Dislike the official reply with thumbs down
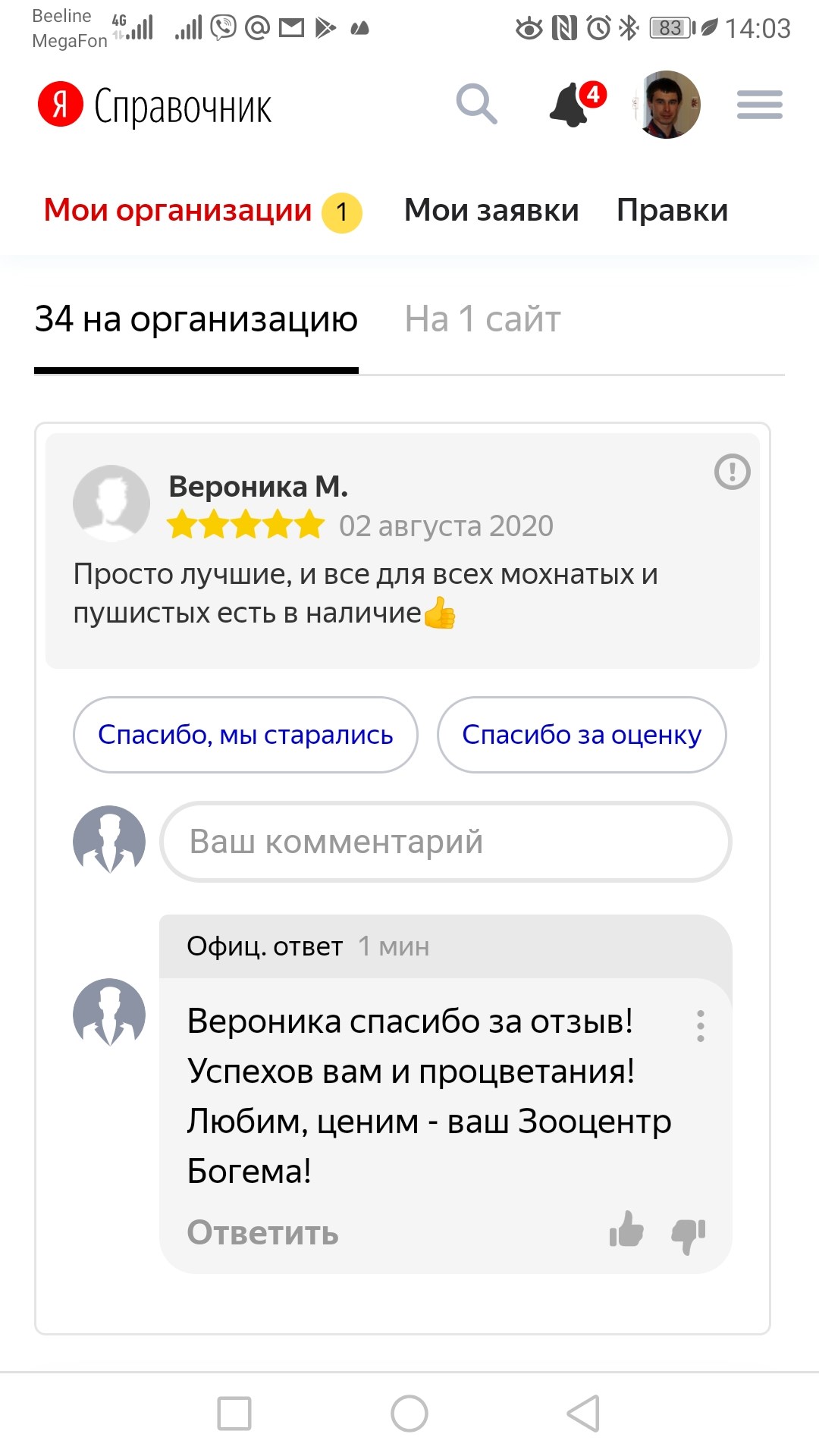 click(689, 1235)
